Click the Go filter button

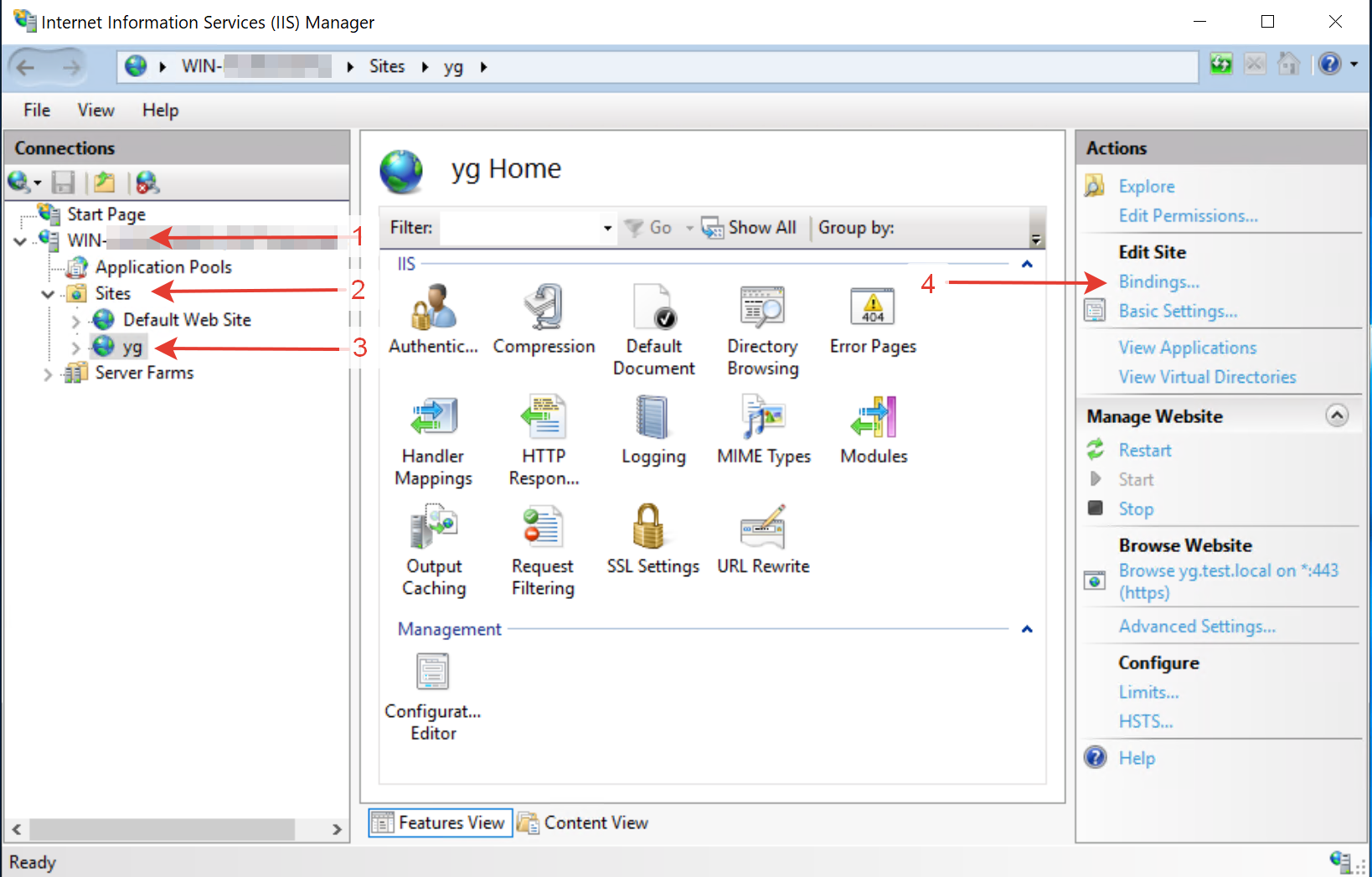click(x=649, y=227)
